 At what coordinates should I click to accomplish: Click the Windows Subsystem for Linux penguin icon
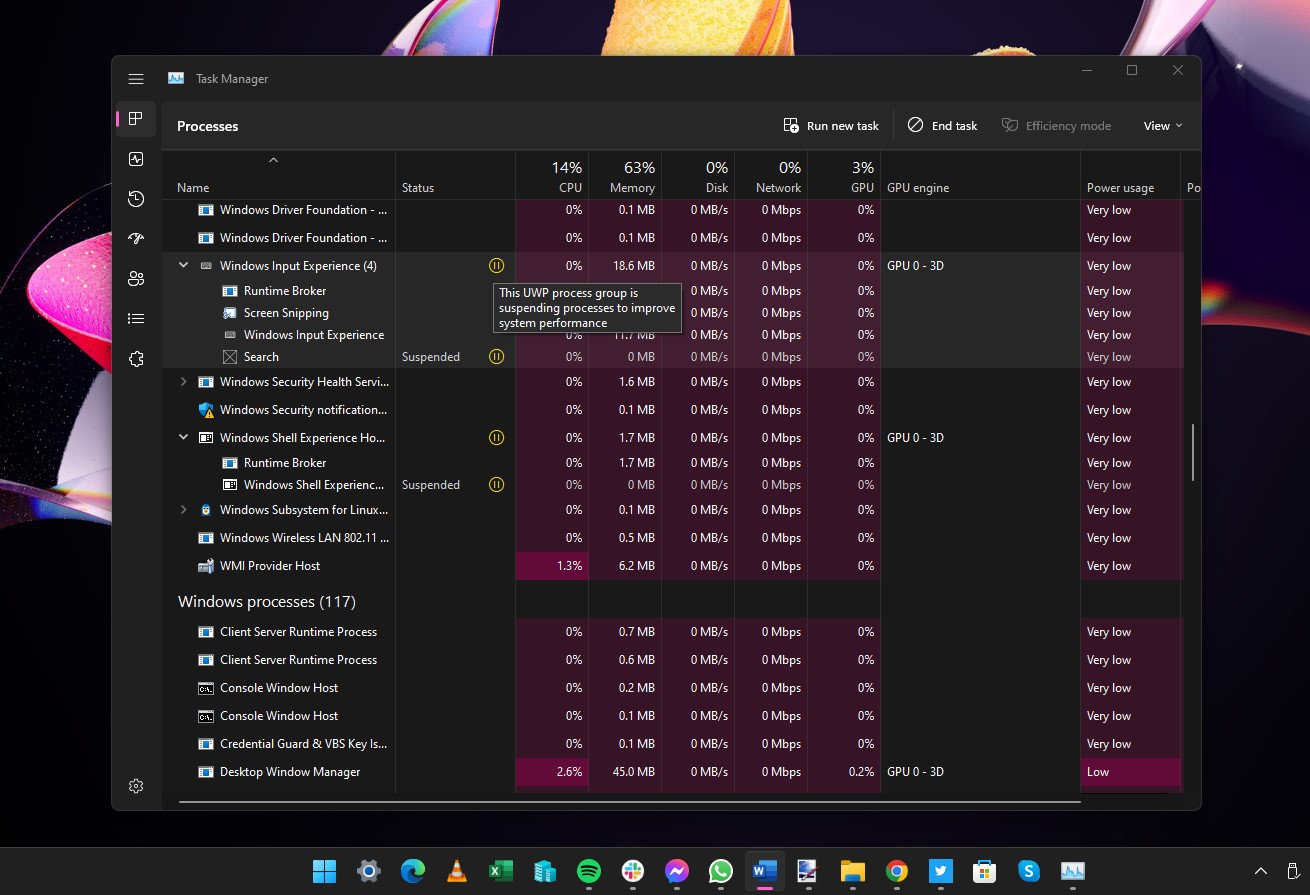[x=206, y=510]
